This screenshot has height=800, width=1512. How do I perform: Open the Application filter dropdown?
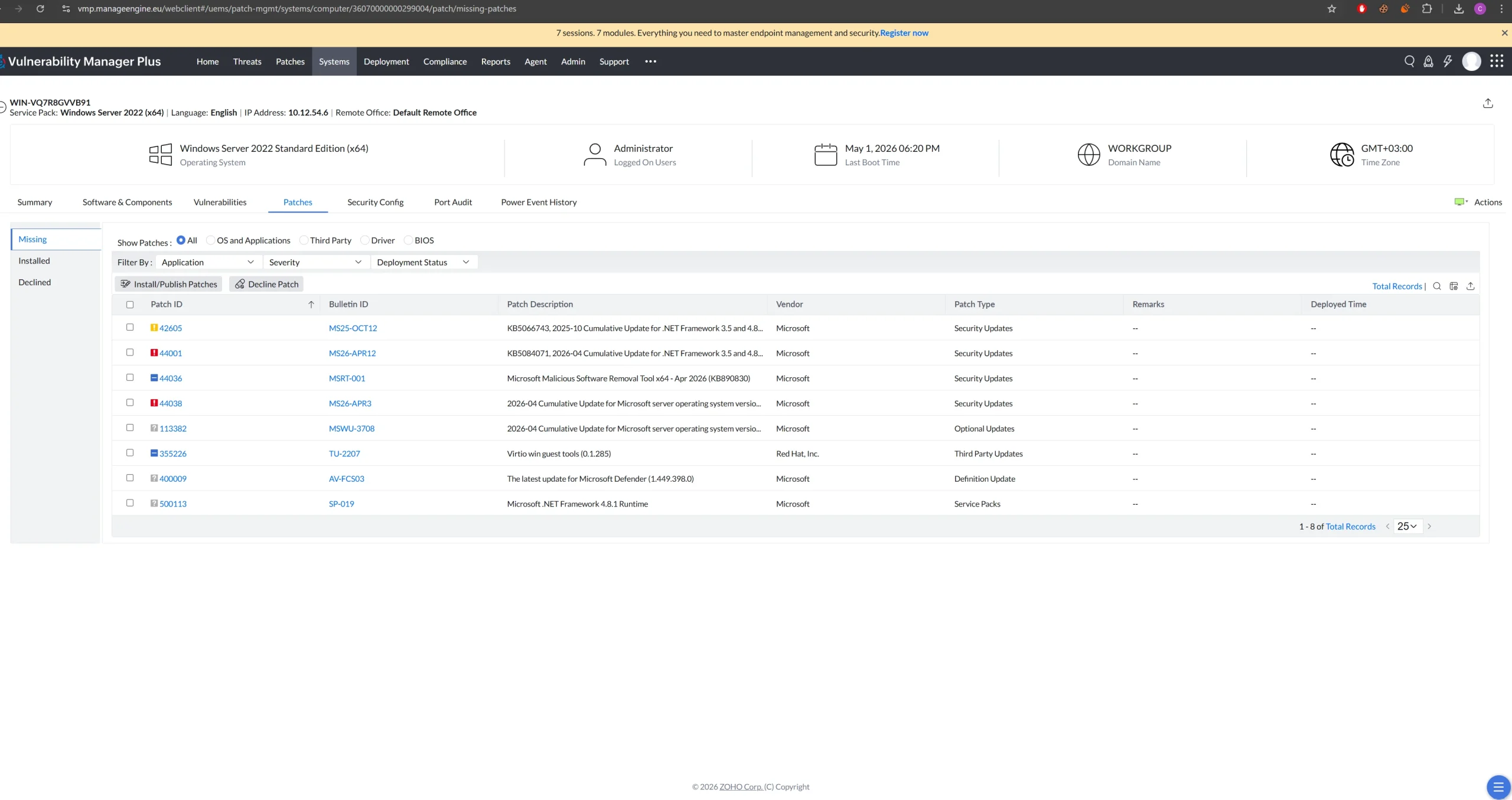click(208, 262)
